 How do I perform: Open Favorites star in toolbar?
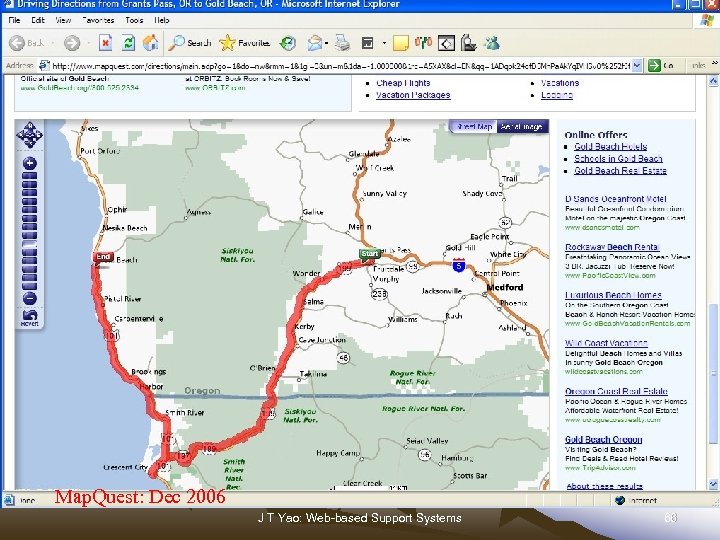click(244, 43)
